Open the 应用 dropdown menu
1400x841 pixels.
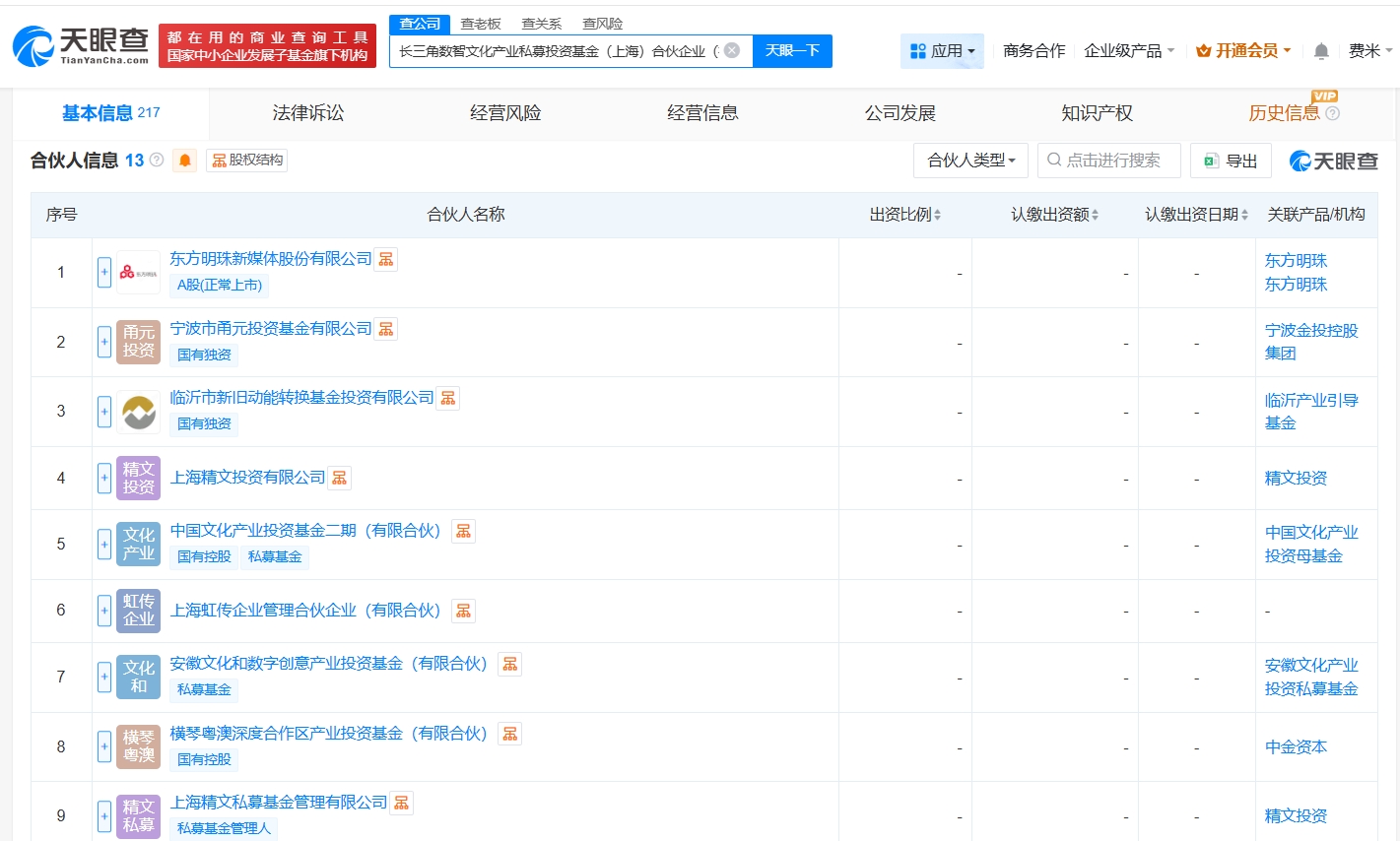point(942,51)
